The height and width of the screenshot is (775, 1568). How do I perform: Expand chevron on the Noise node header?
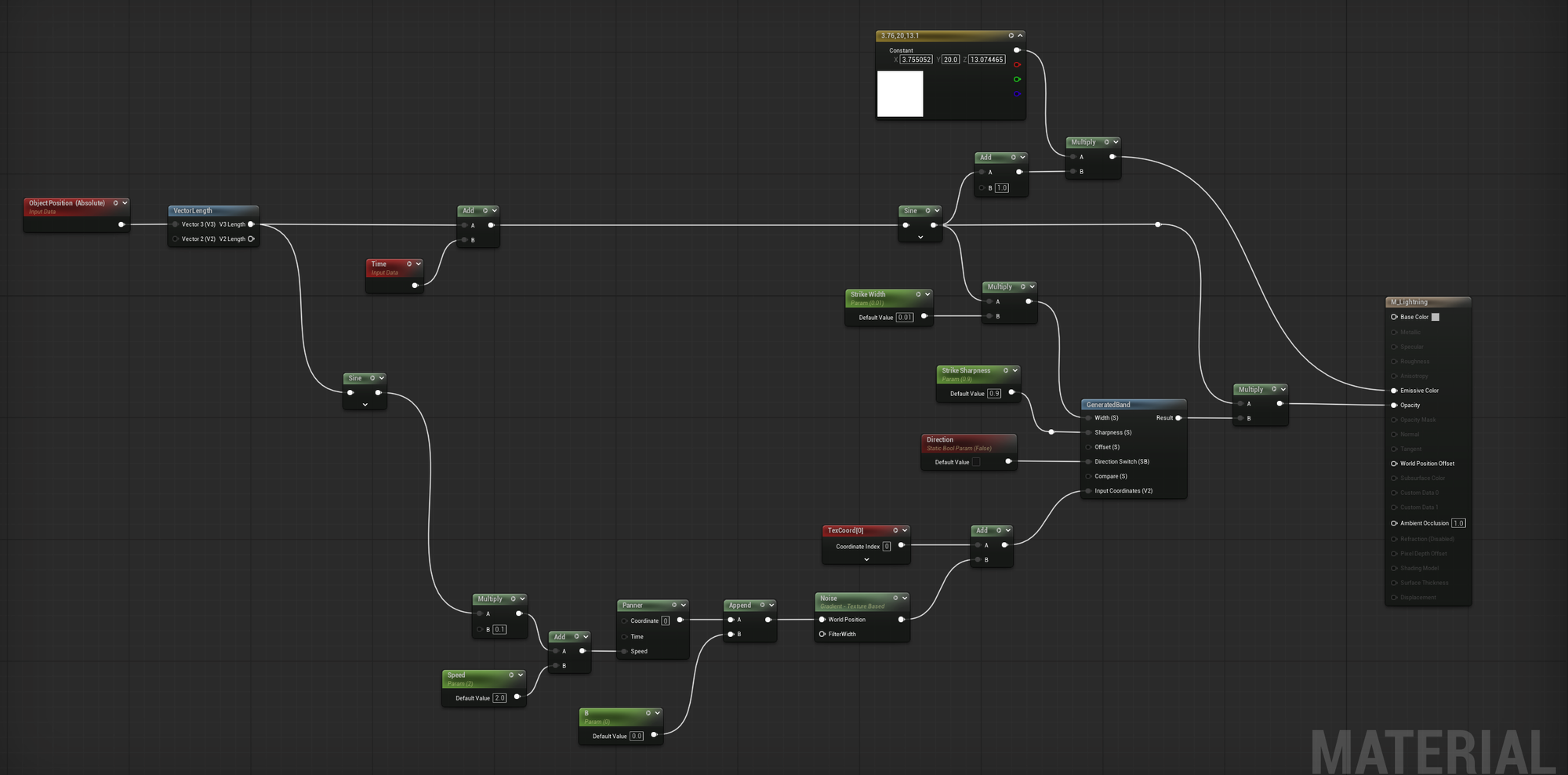tap(905, 598)
